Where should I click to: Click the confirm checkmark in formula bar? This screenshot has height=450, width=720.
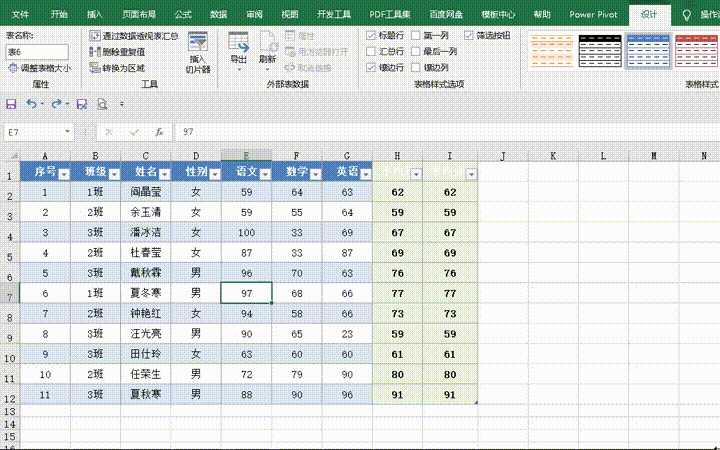[x=134, y=132]
